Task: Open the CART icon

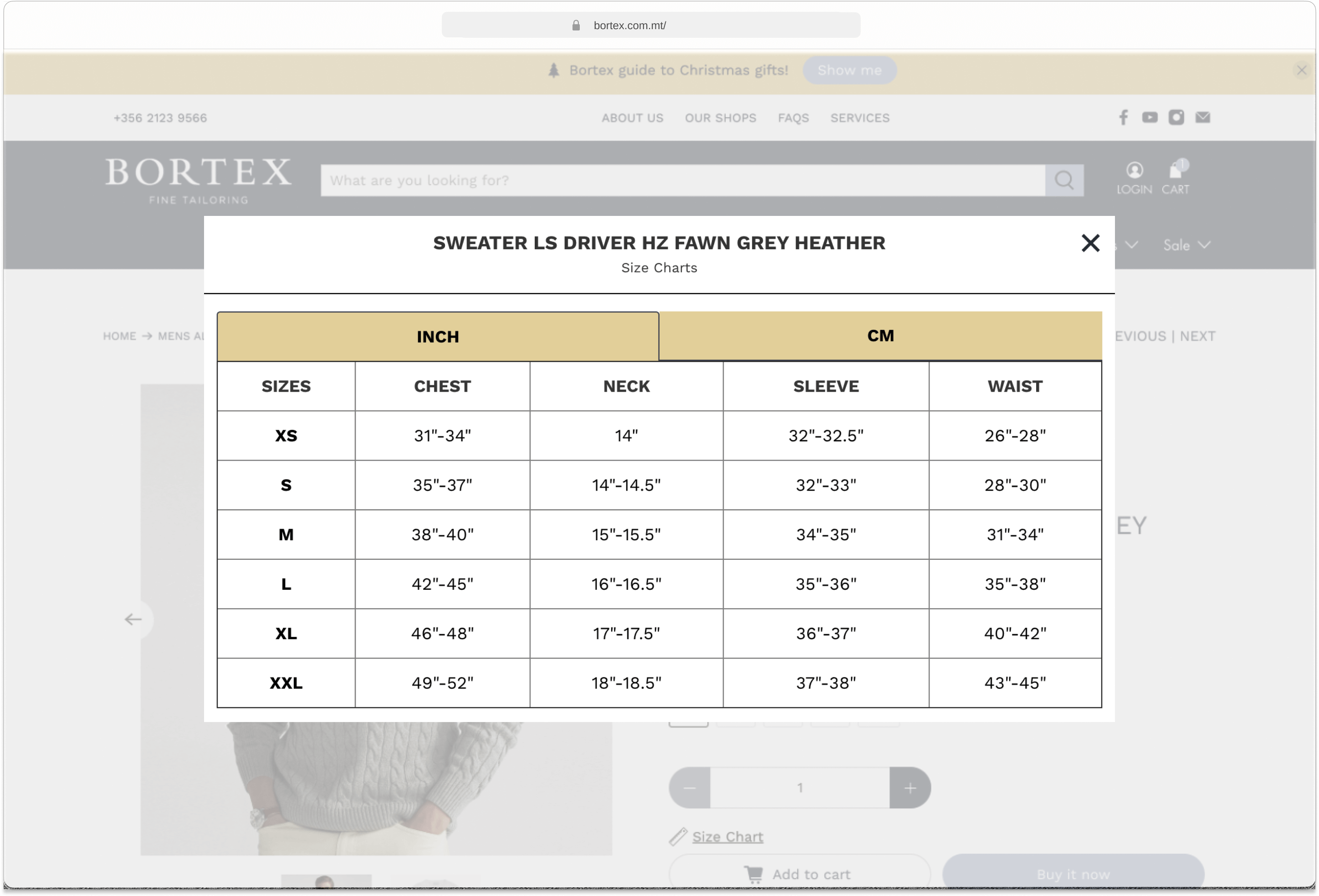Action: (1176, 178)
